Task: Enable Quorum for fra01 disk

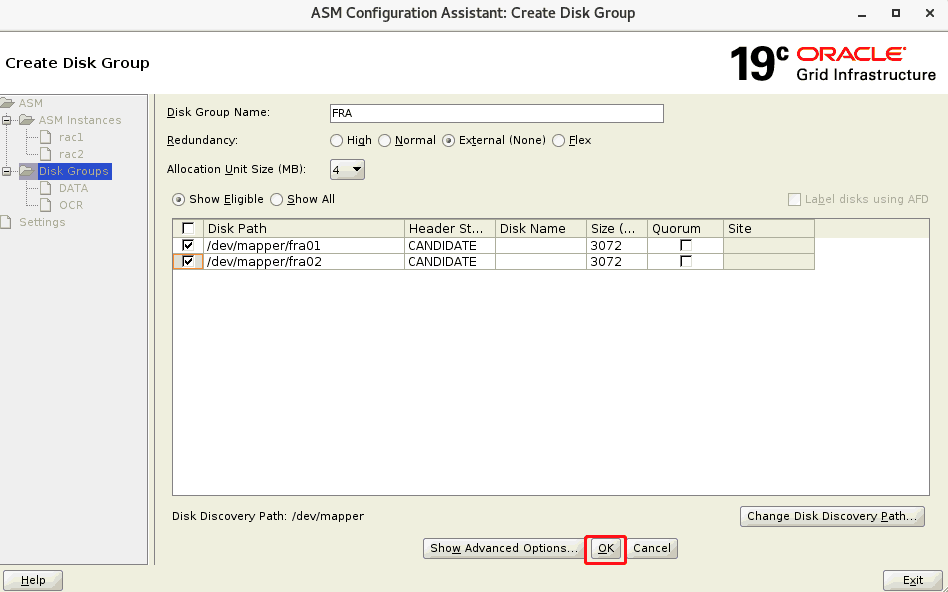Action: click(686, 246)
